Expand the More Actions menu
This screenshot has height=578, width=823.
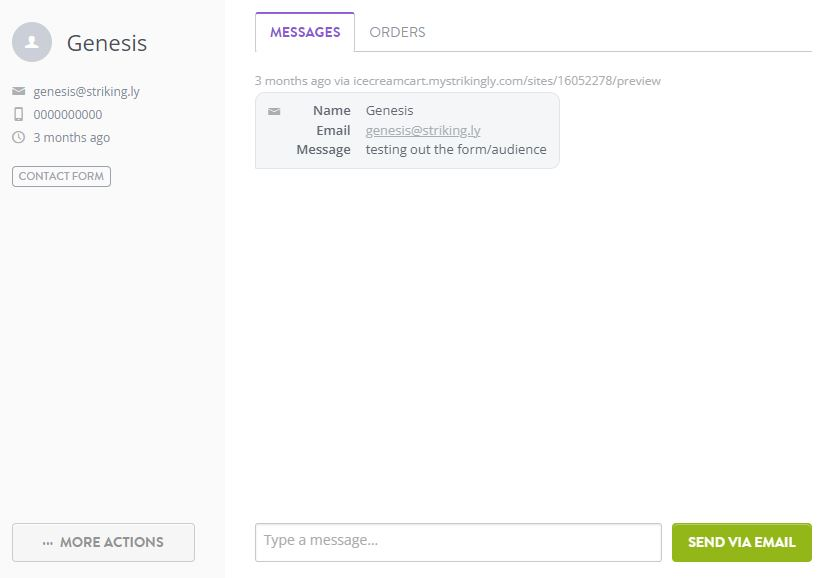(x=103, y=542)
